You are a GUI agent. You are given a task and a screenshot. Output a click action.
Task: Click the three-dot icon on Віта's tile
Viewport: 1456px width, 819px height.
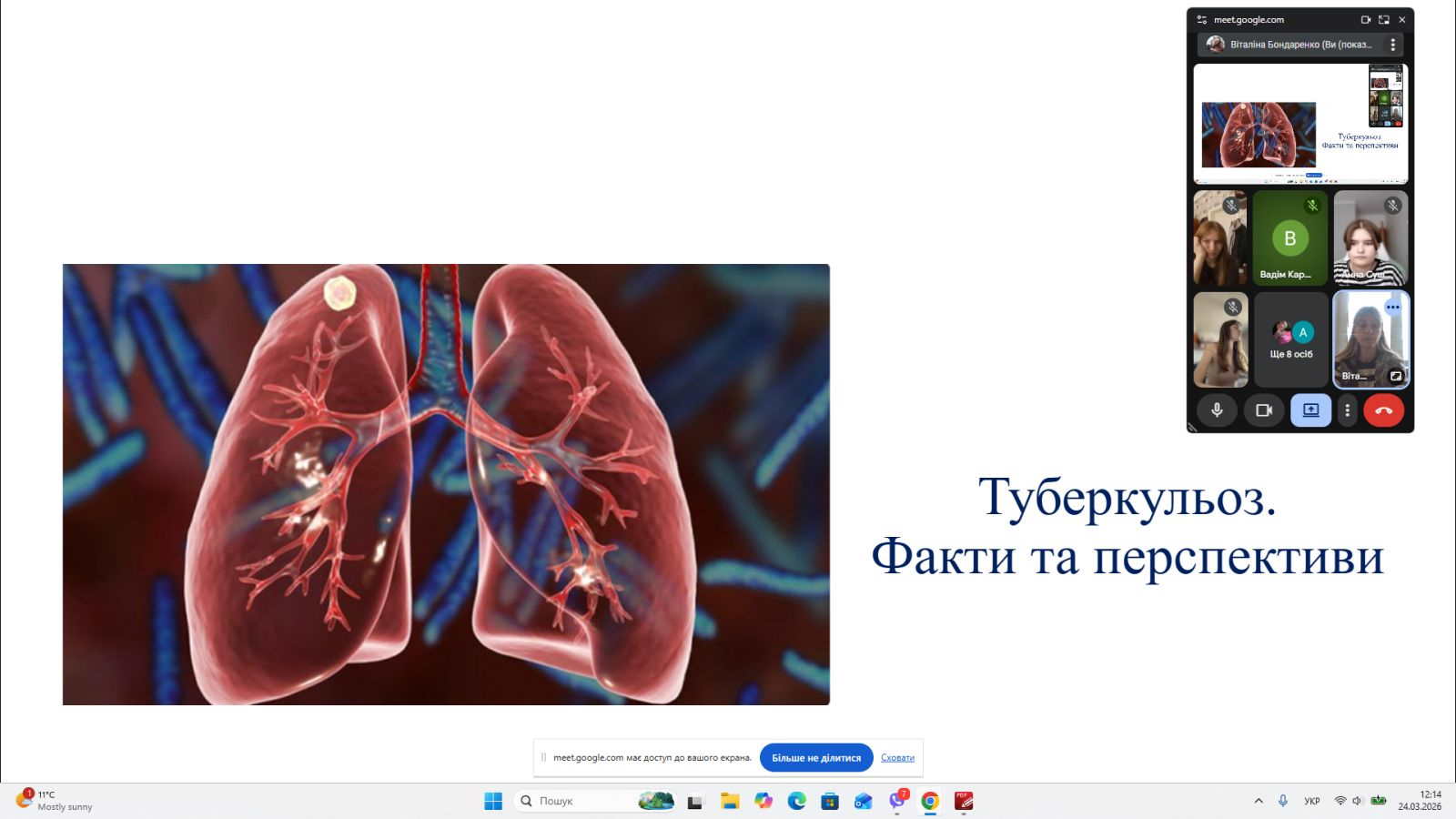pos(1392,308)
